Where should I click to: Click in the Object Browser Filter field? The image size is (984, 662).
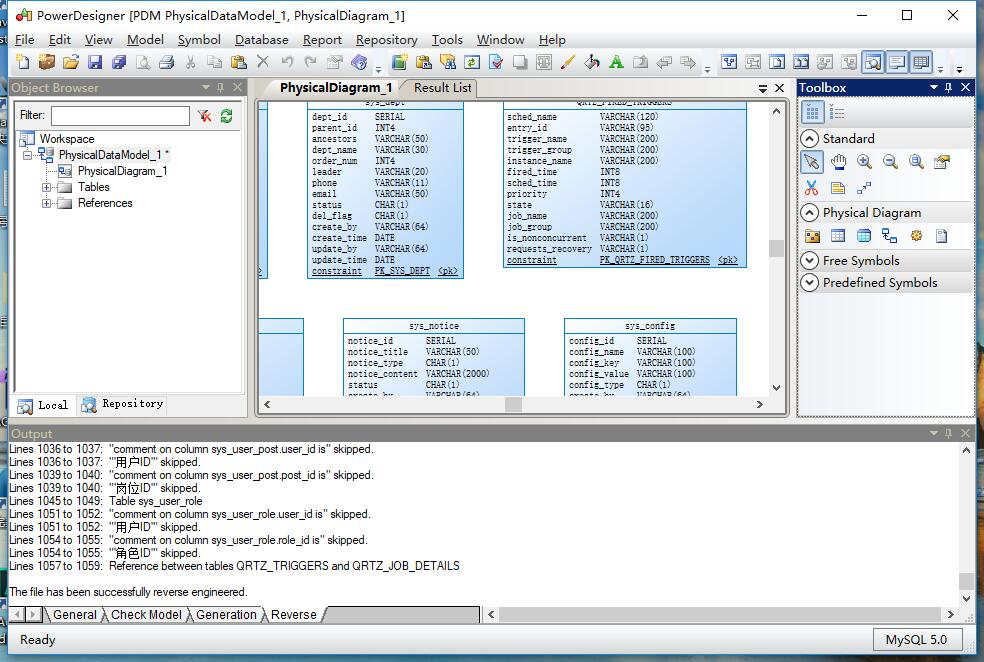pos(120,115)
